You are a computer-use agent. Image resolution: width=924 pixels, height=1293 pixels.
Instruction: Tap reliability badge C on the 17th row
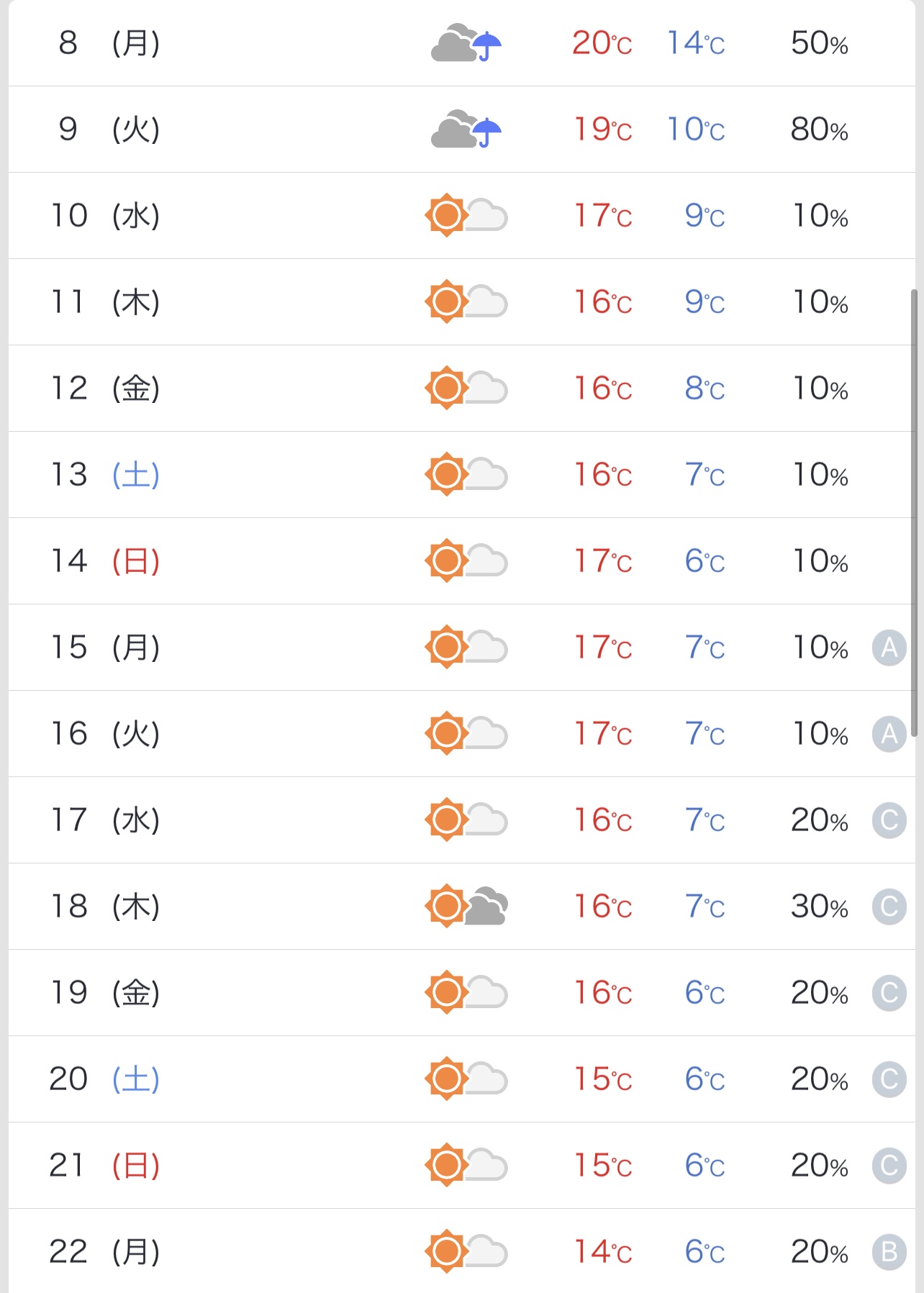[x=889, y=820]
